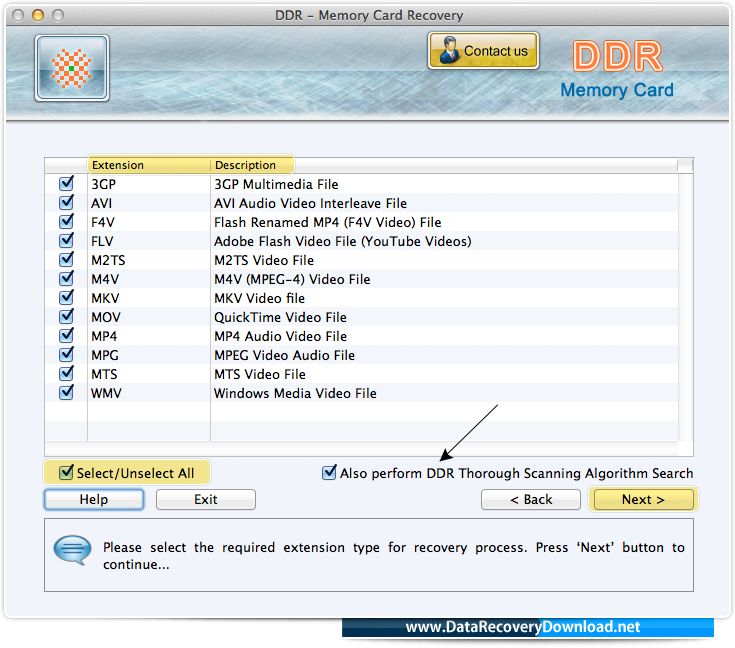Toggle the MP4 extension checkbox
The height and width of the screenshot is (648, 735).
click(x=66, y=335)
